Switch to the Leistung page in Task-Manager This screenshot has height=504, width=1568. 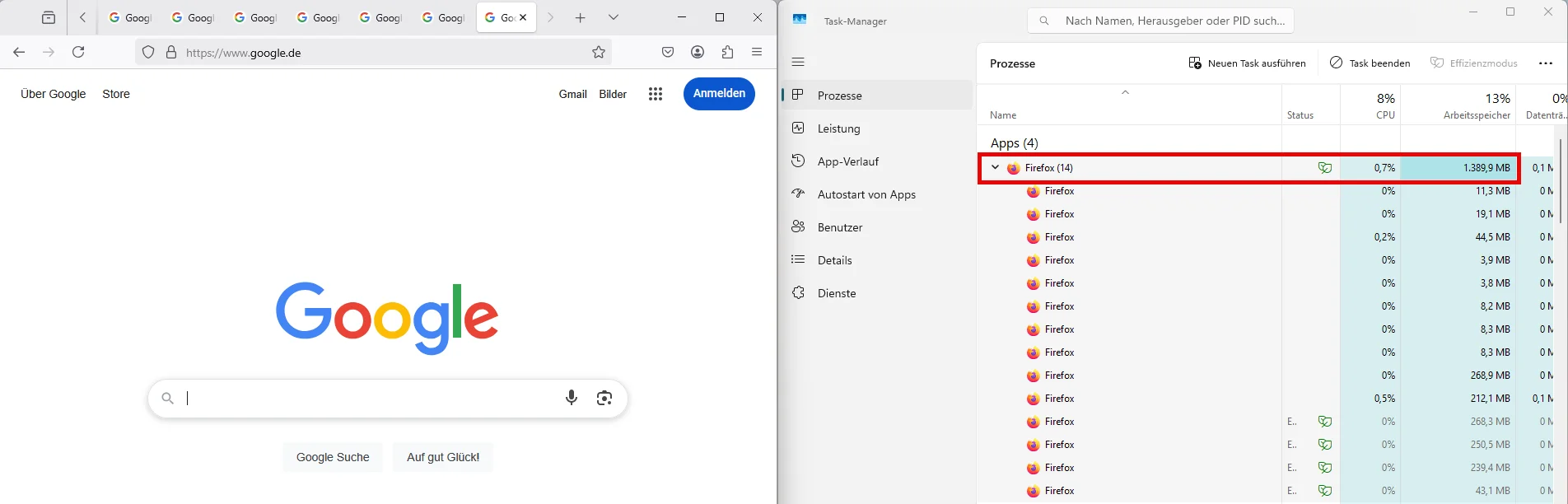(877, 128)
